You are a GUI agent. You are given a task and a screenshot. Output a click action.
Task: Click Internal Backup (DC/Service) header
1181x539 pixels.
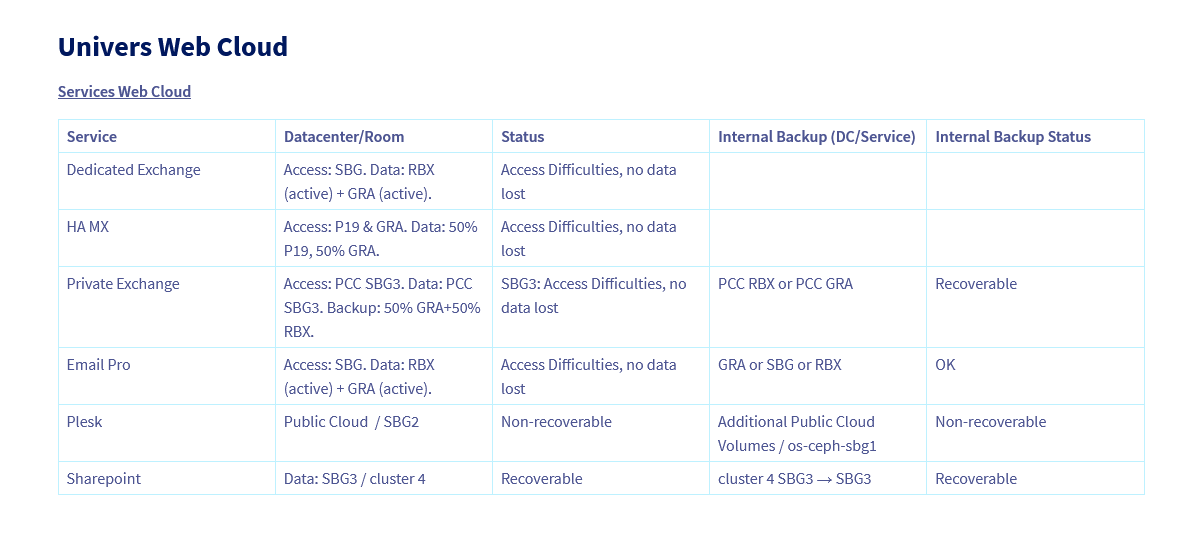pos(816,136)
